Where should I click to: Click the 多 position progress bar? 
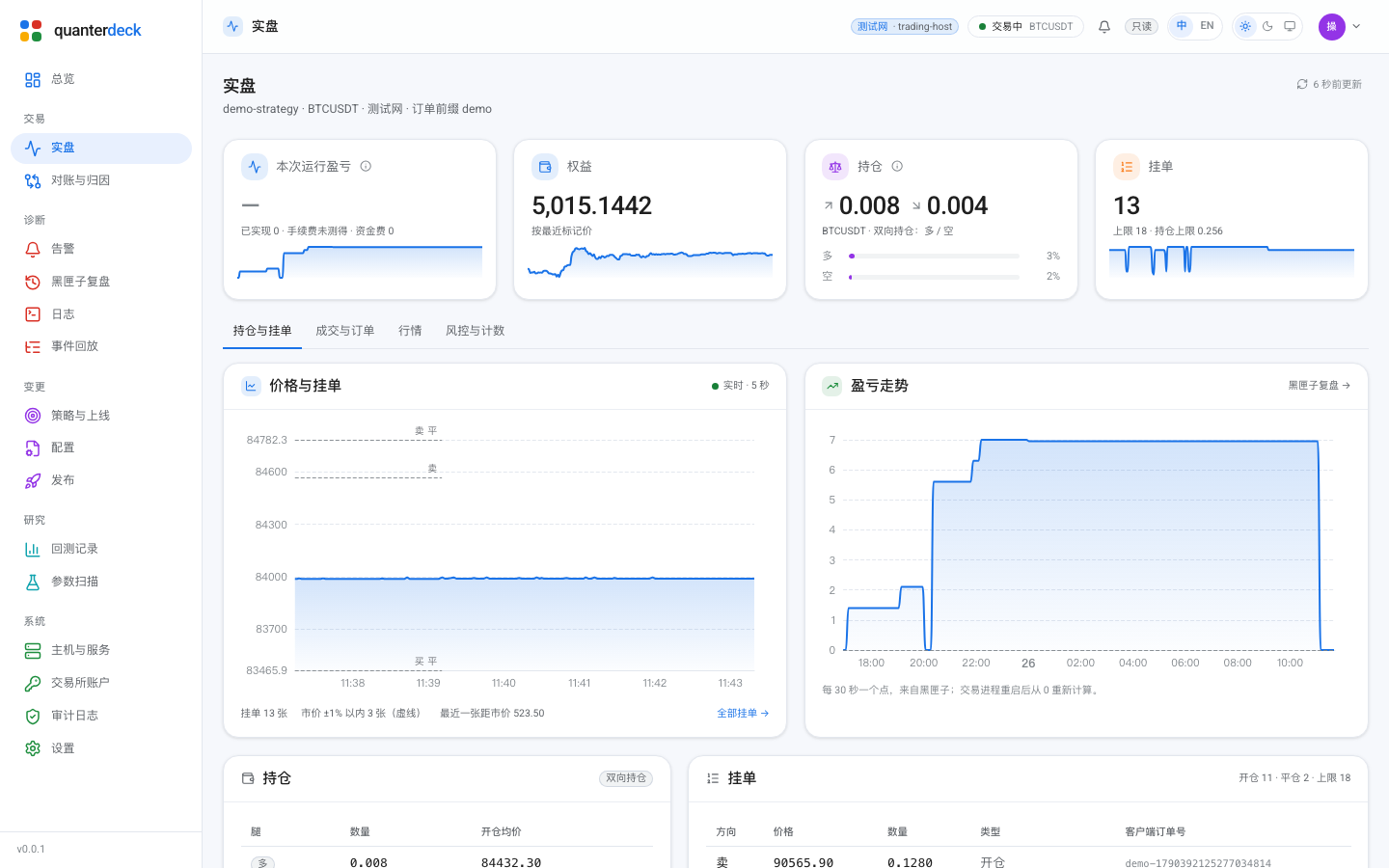click(934, 257)
